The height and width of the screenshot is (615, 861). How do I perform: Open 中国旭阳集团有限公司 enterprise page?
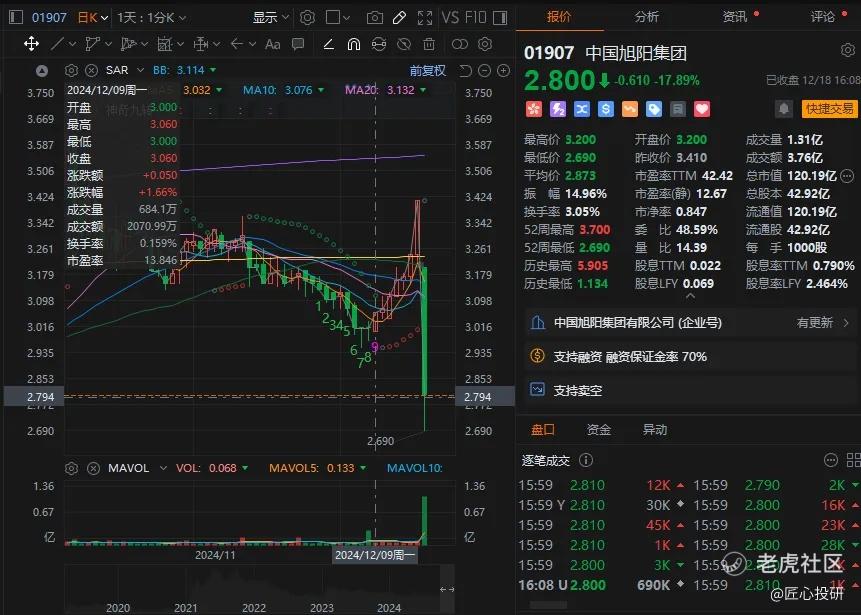tap(689, 322)
